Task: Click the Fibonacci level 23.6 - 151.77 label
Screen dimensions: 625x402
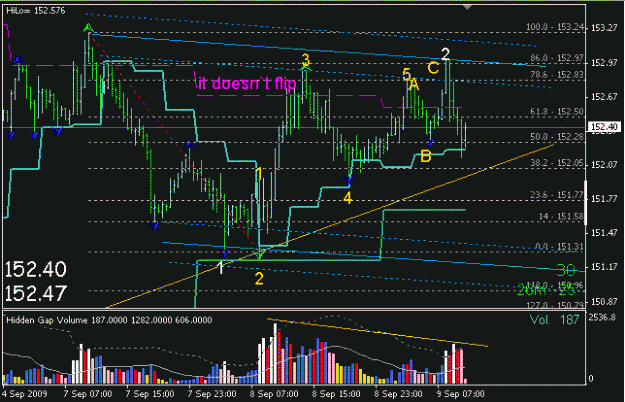Action: pos(557,195)
